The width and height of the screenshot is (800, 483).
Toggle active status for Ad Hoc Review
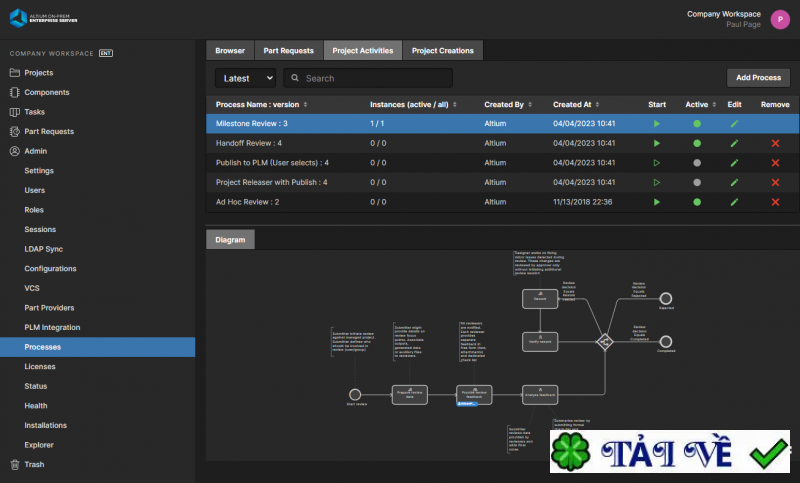pos(696,202)
